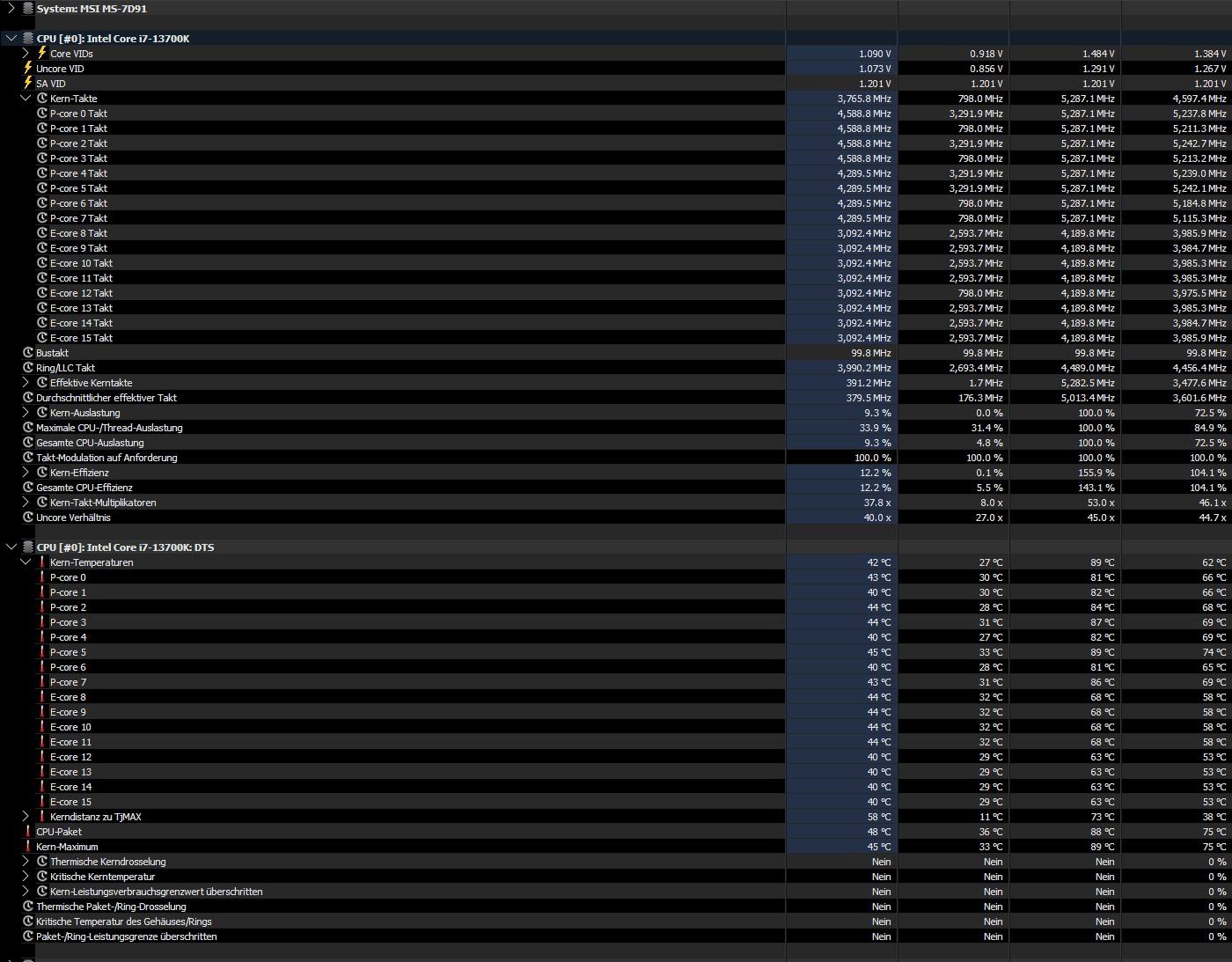This screenshot has width=1232, height=962.
Task: Expand the Kern-Auslastung node
Action: (26, 413)
